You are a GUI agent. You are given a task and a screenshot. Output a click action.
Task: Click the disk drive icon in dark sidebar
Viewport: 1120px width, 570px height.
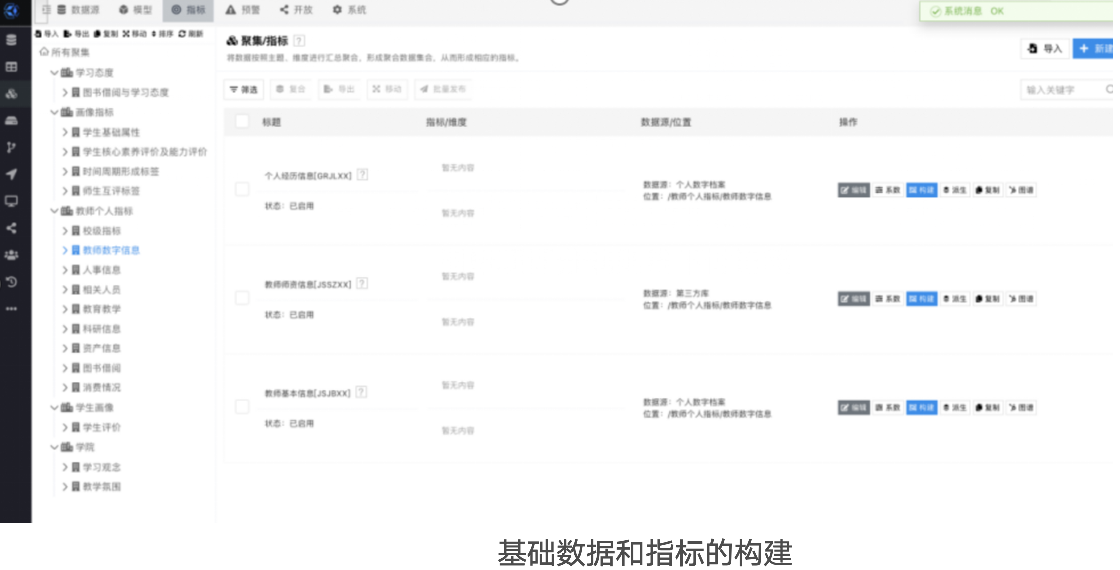point(11,121)
